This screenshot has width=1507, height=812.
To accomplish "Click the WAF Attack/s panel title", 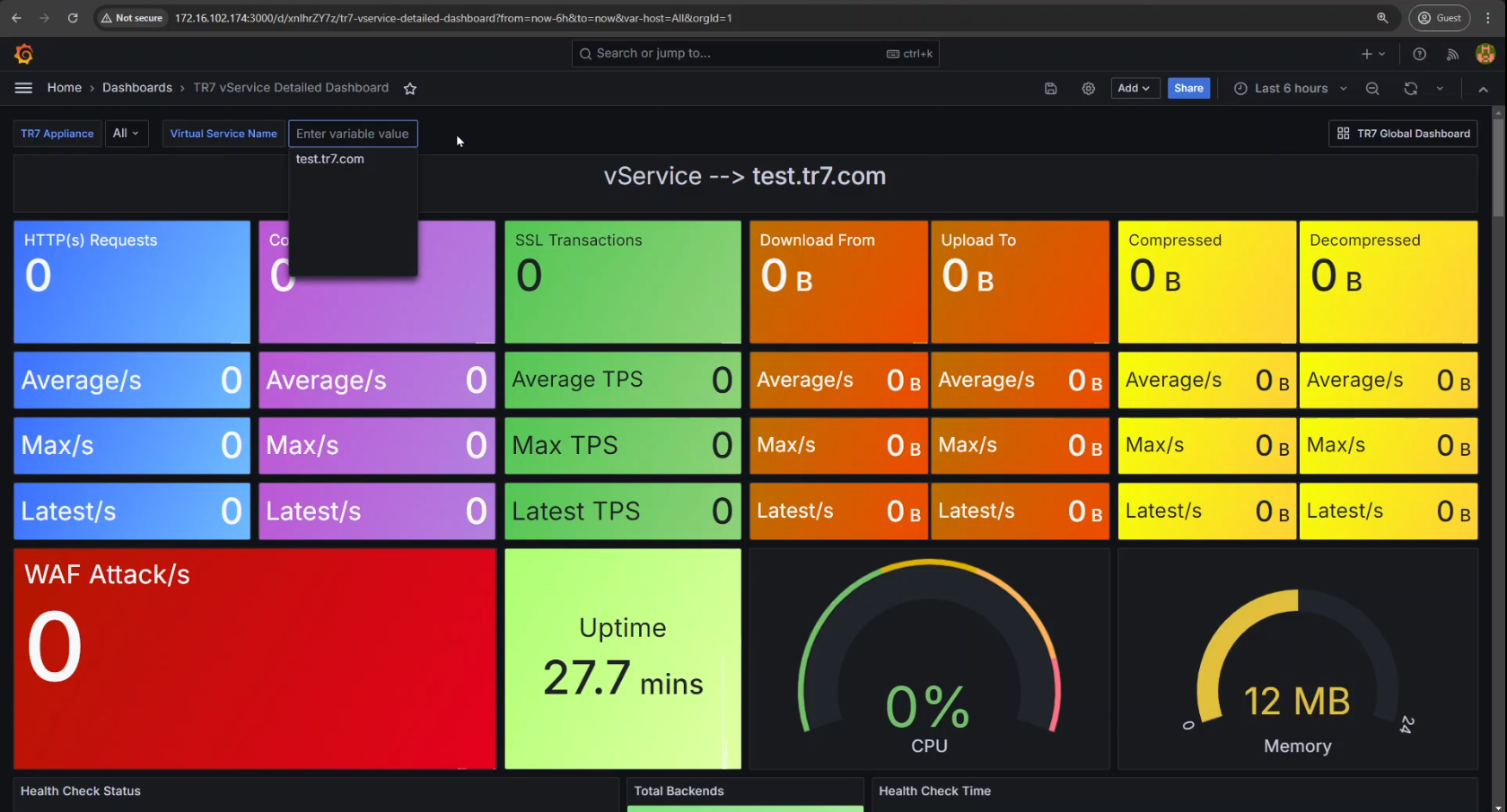I will pos(107,575).
